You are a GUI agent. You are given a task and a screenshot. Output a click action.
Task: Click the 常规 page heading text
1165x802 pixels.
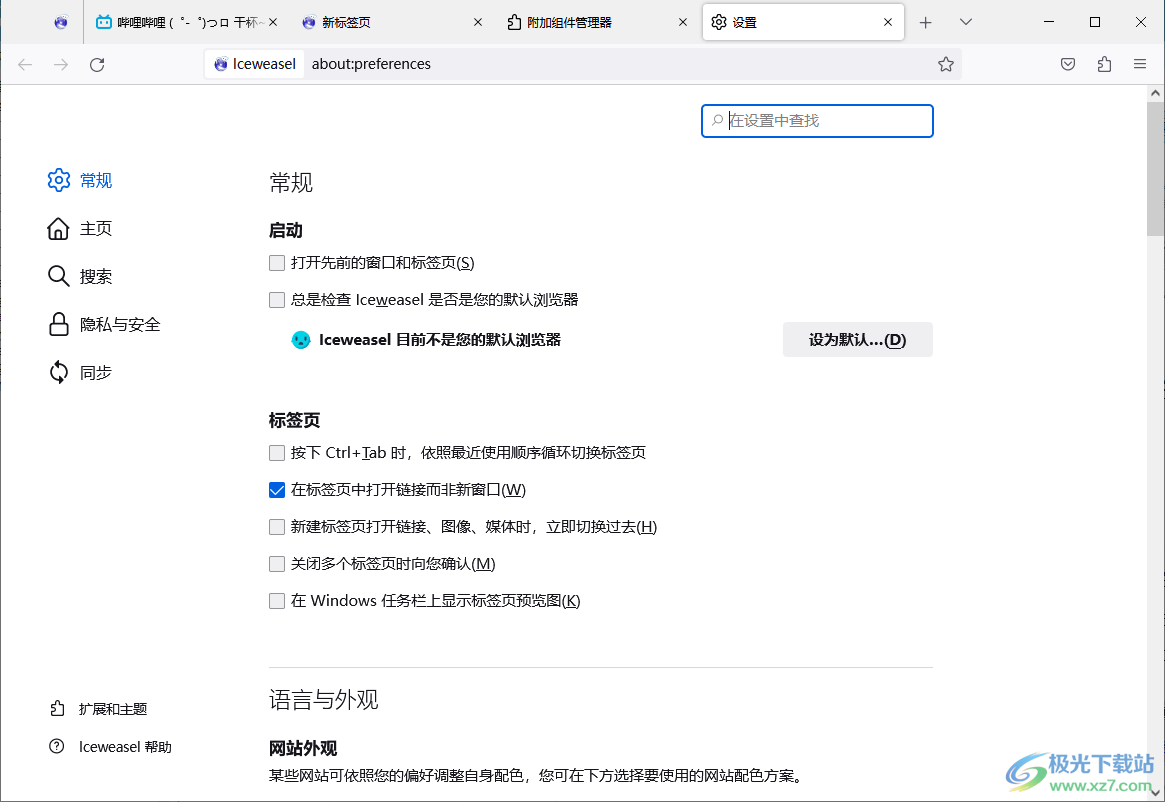291,182
